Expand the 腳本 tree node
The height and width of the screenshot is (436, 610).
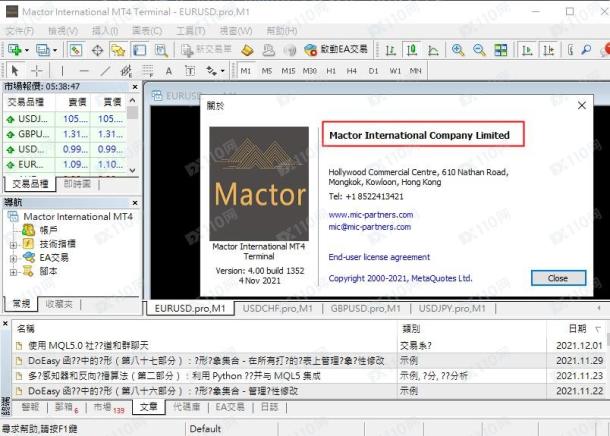click(x=13, y=272)
